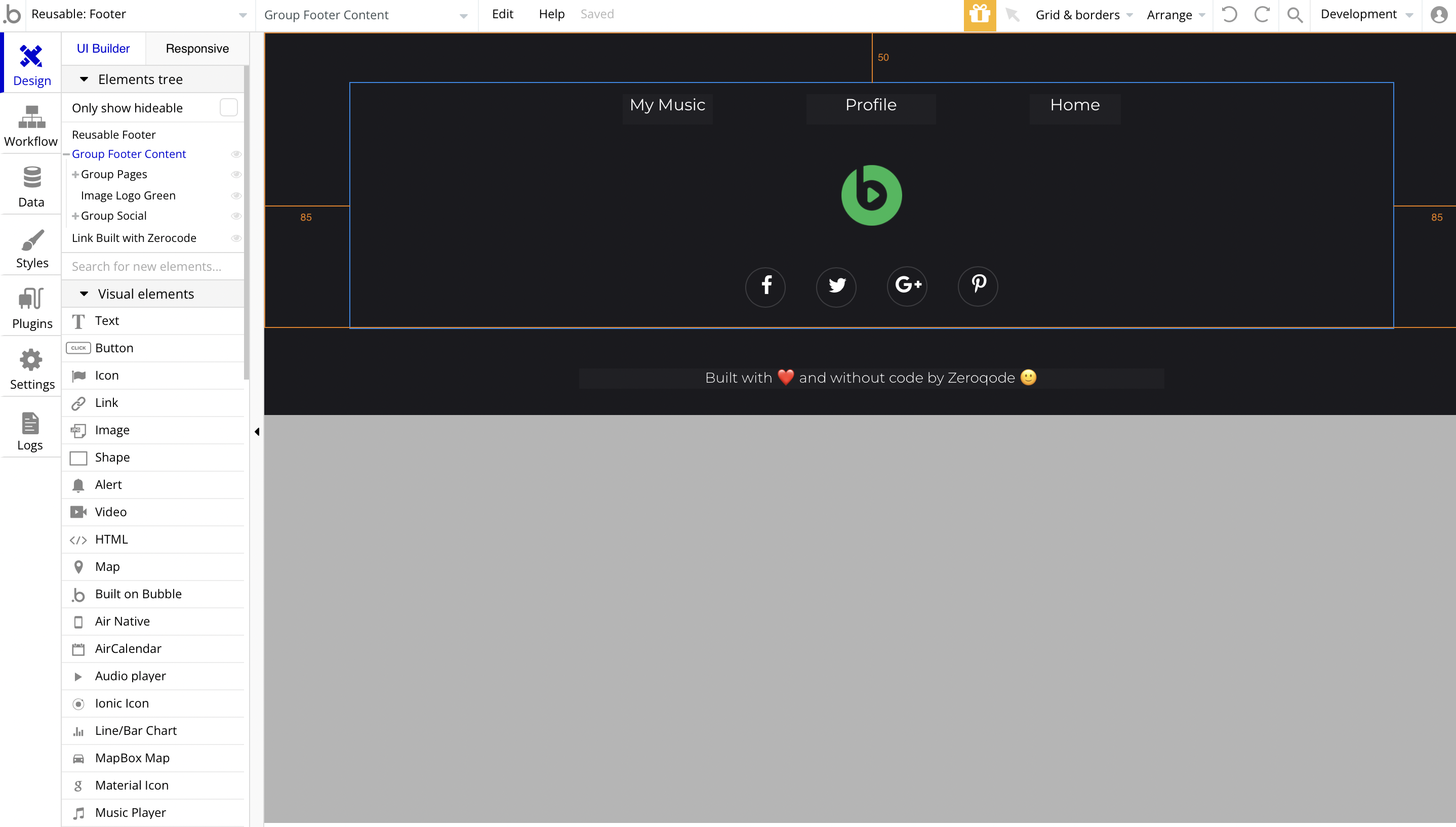This screenshot has height=827, width=1456.
Task: Click the Profile footer link
Action: pyautogui.click(x=870, y=106)
